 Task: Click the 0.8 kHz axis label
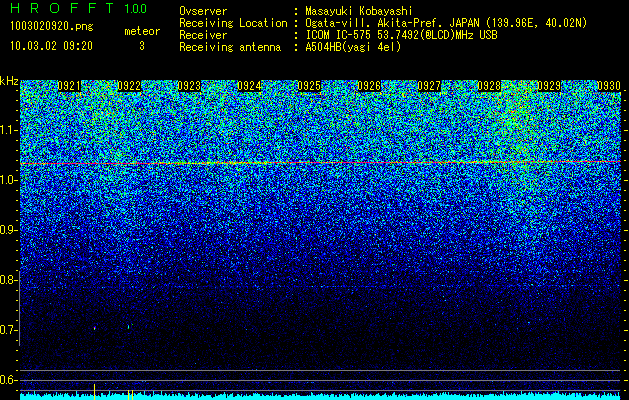click(x=9, y=280)
